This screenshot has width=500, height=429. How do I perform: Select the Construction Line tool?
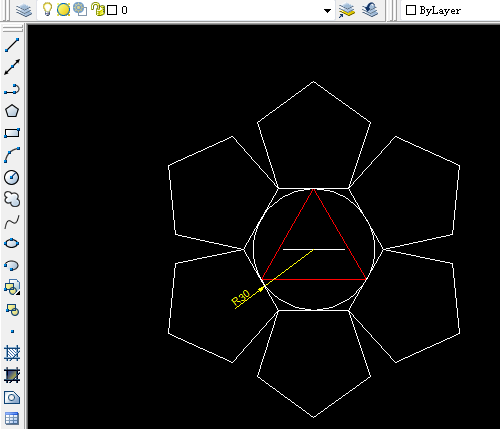coord(12,67)
